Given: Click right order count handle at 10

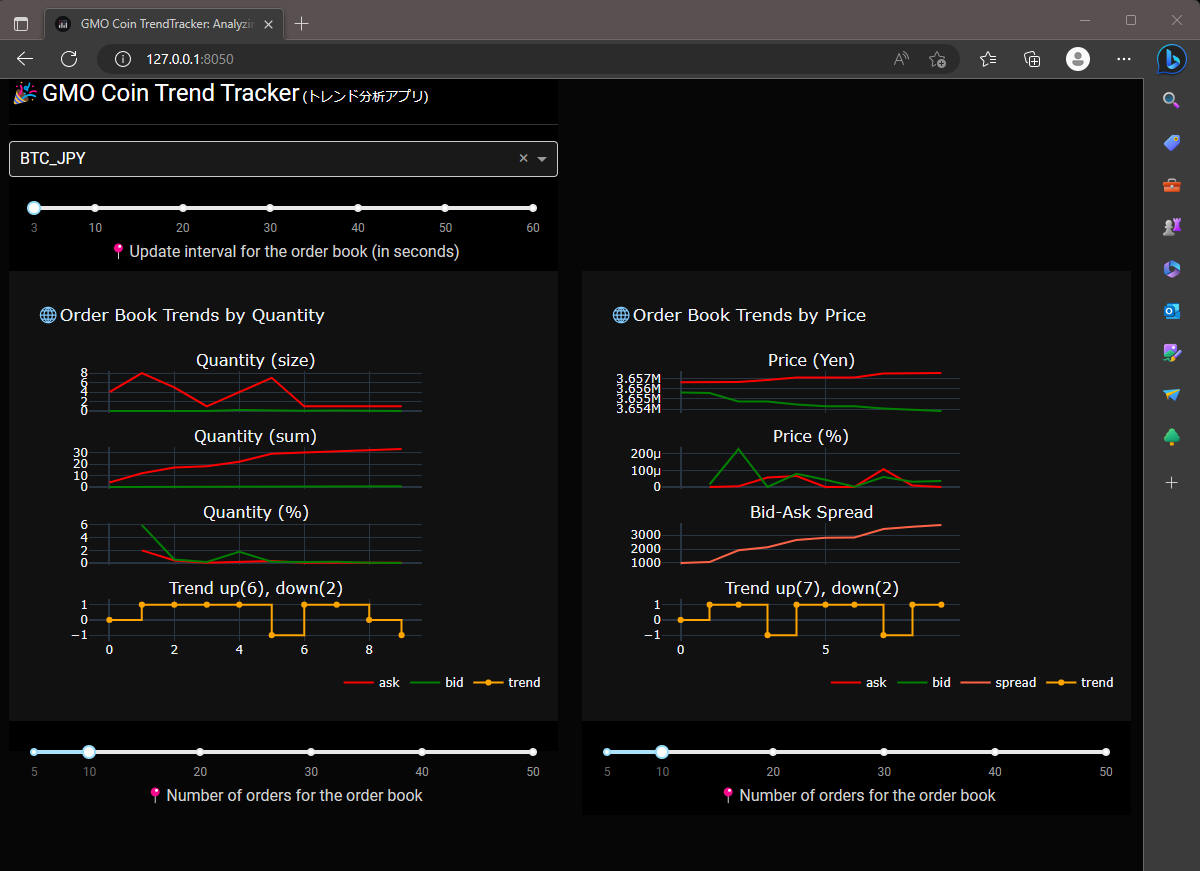Looking at the screenshot, I should [x=662, y=752].
